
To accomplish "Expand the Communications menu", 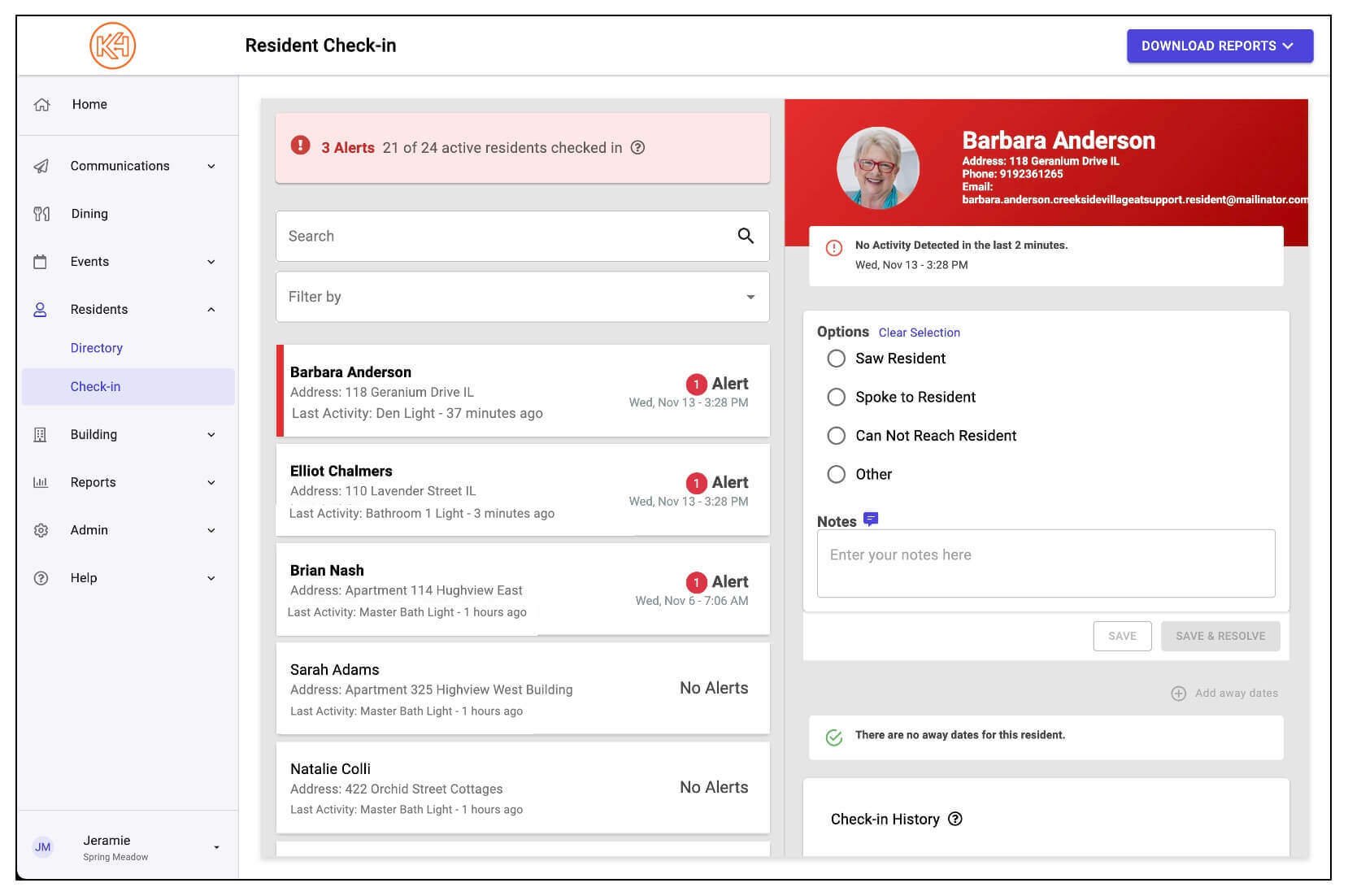I will point(212,166).
